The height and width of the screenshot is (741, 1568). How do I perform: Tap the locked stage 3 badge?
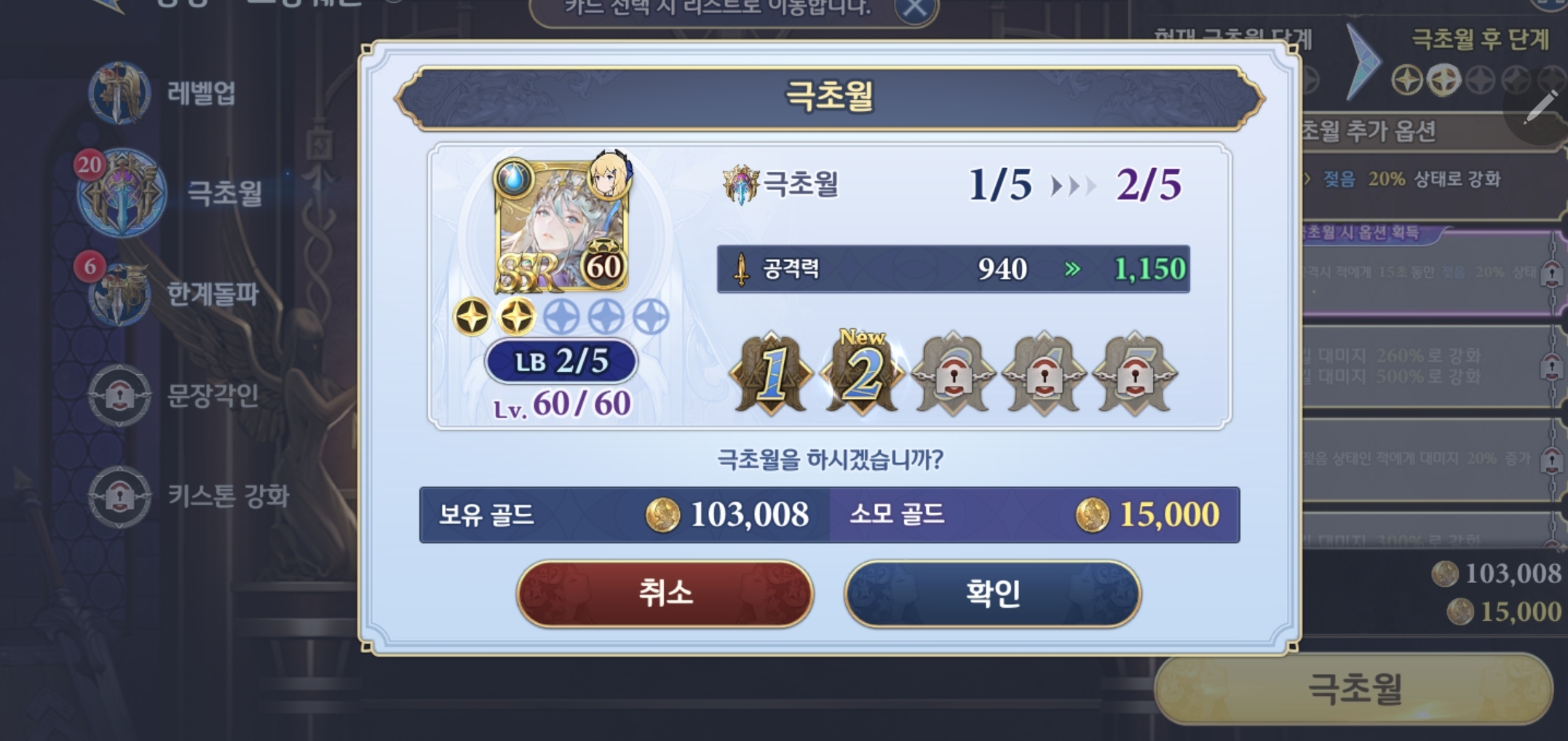954,374
